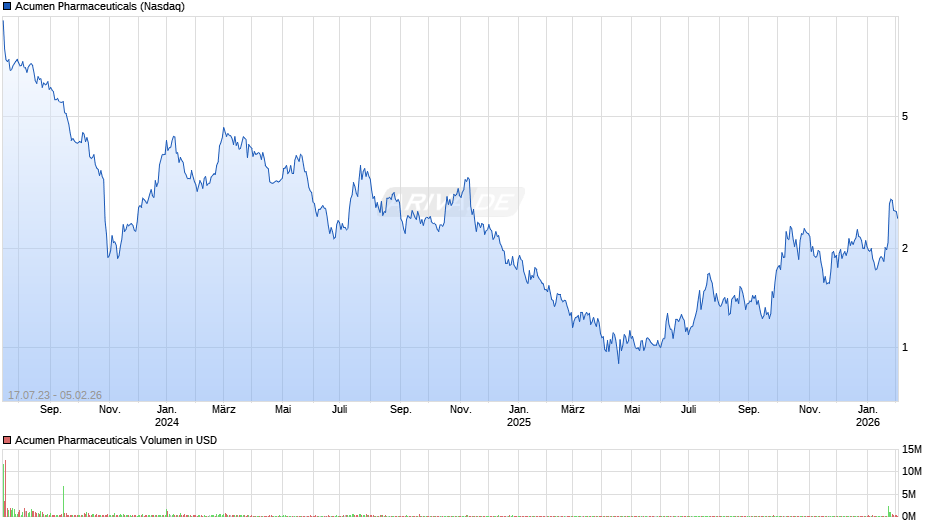
Task: Click the first 'Sep.' label of 2023
Action: coord(51,410)
